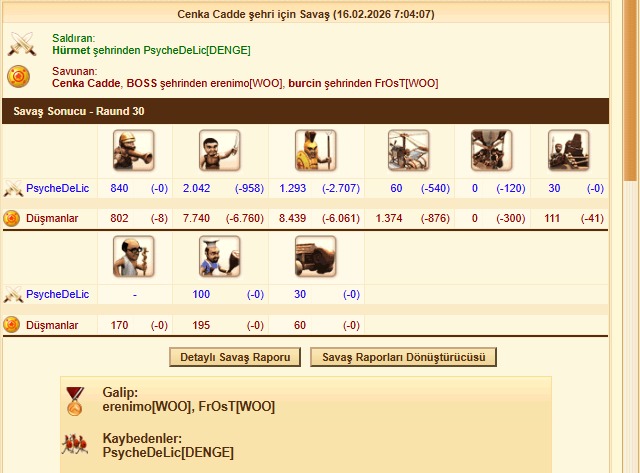Select the swordsman unit icon
Screen dimensions: 640x473
tap(220, 150)
